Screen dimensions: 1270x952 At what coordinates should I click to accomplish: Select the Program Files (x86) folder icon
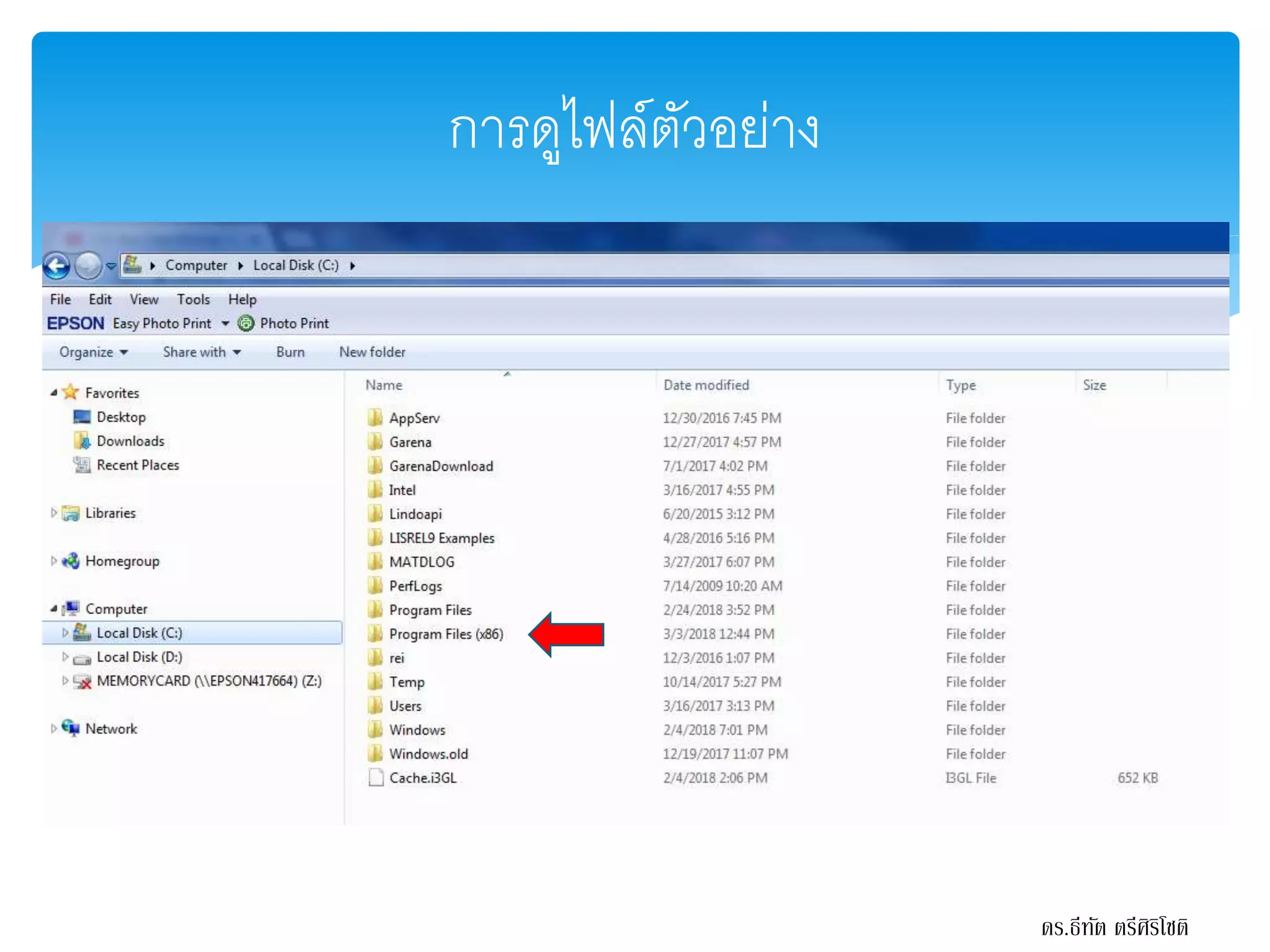point(375,634)
